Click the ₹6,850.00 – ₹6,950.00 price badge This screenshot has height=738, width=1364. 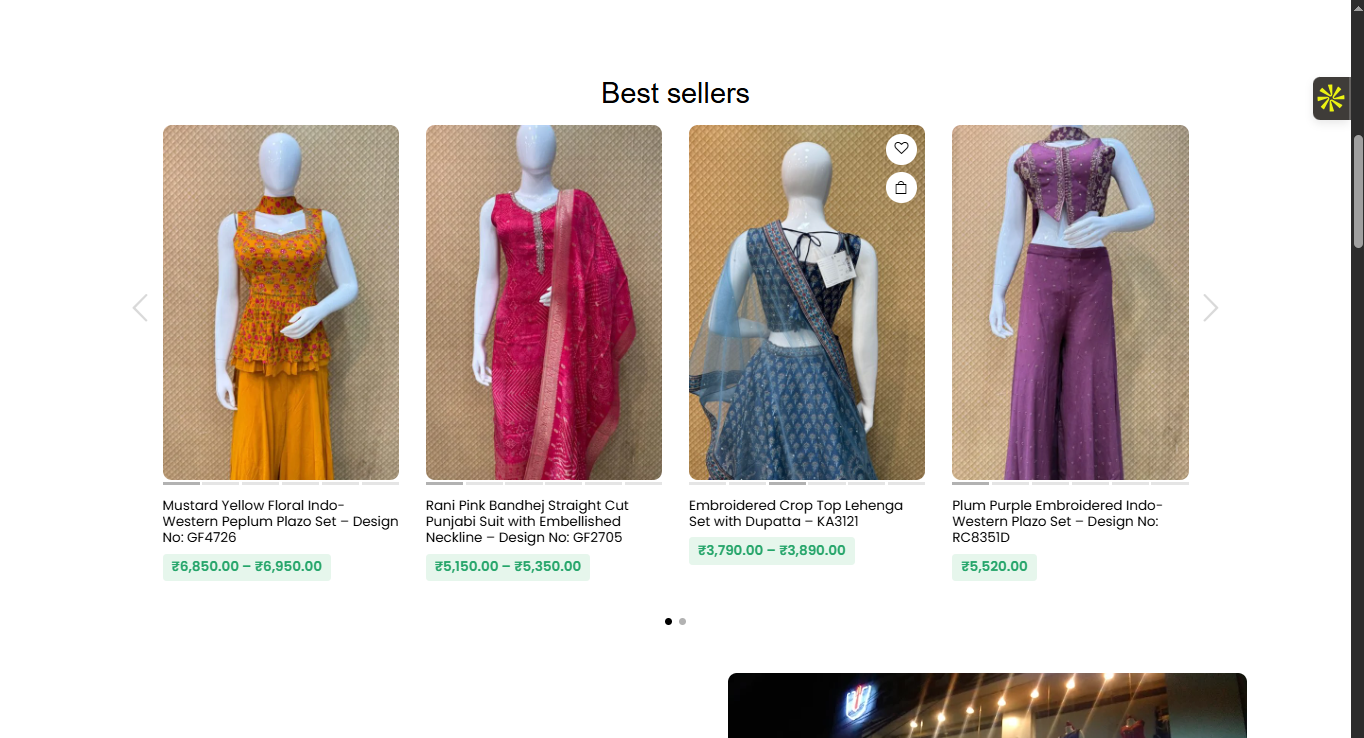click(246, 566)
